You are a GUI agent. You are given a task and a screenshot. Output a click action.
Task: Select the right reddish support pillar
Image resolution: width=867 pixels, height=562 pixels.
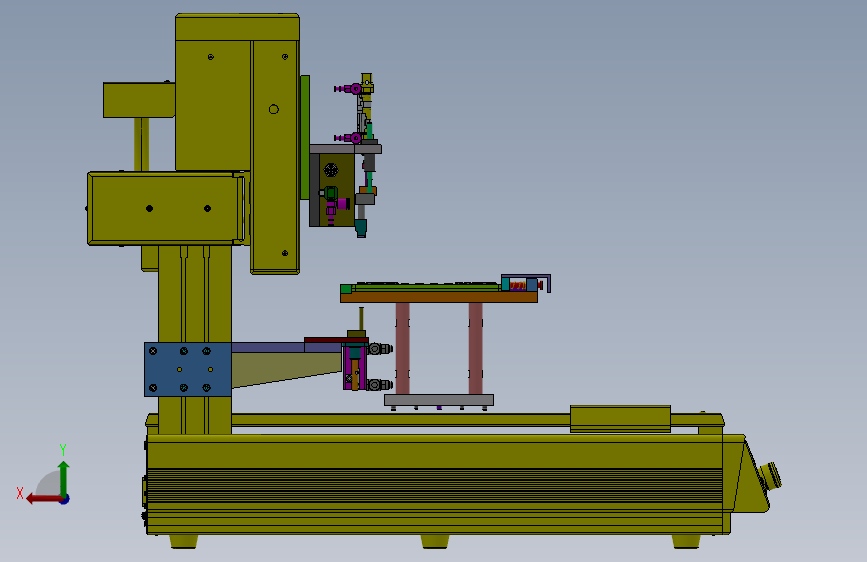(476, 348)
